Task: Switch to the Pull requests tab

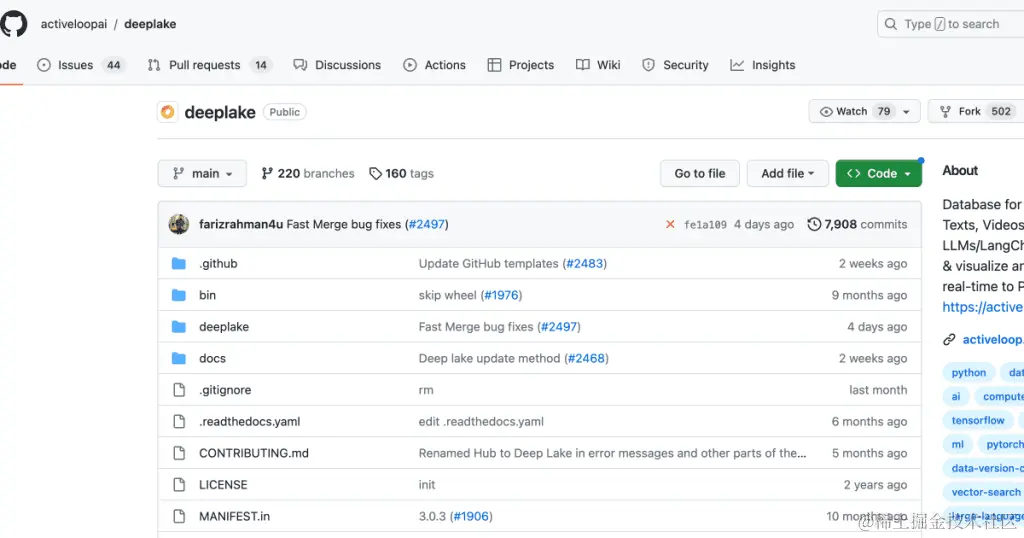Action: pos(208,65)
